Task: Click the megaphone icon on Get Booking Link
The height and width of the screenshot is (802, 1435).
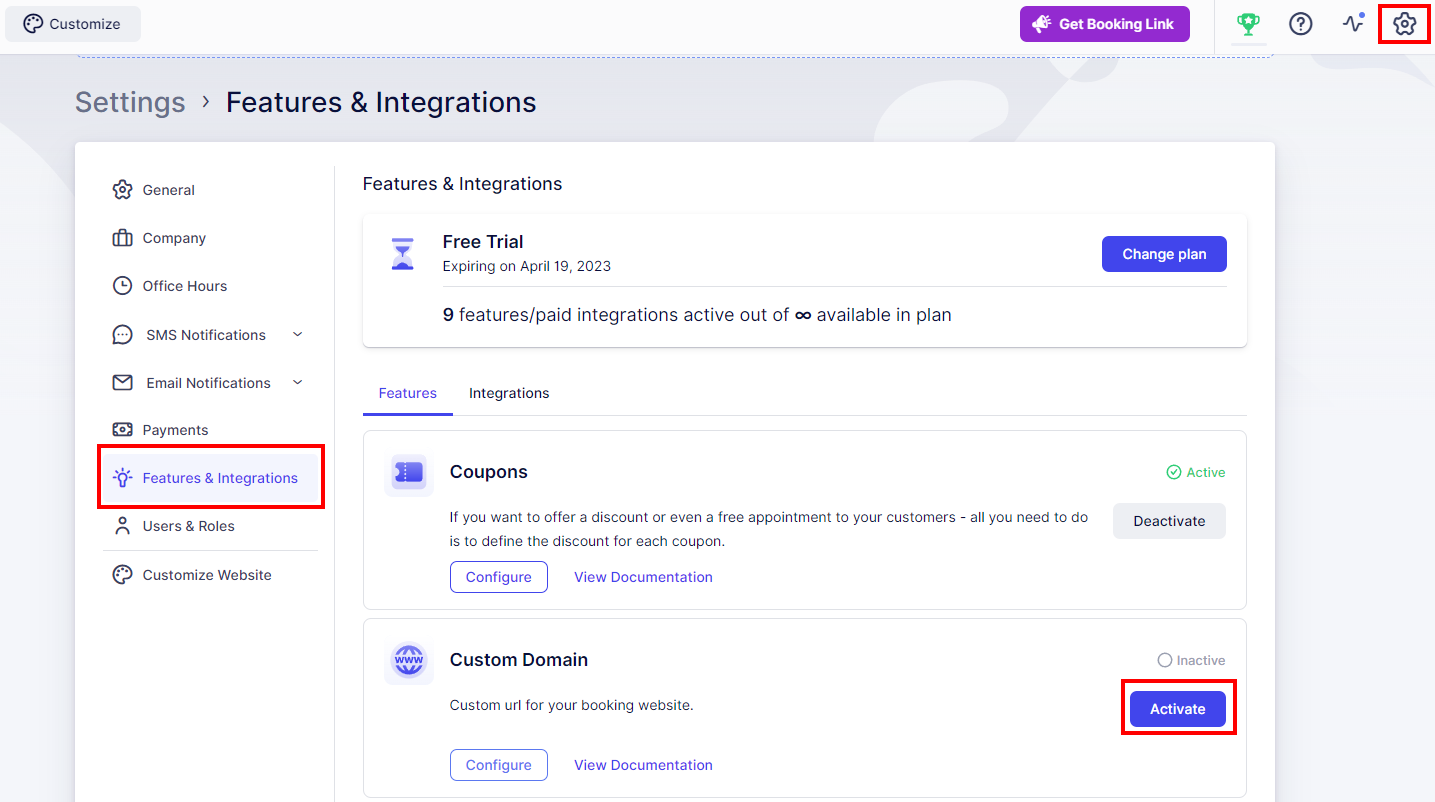Action: [1042, 24]
